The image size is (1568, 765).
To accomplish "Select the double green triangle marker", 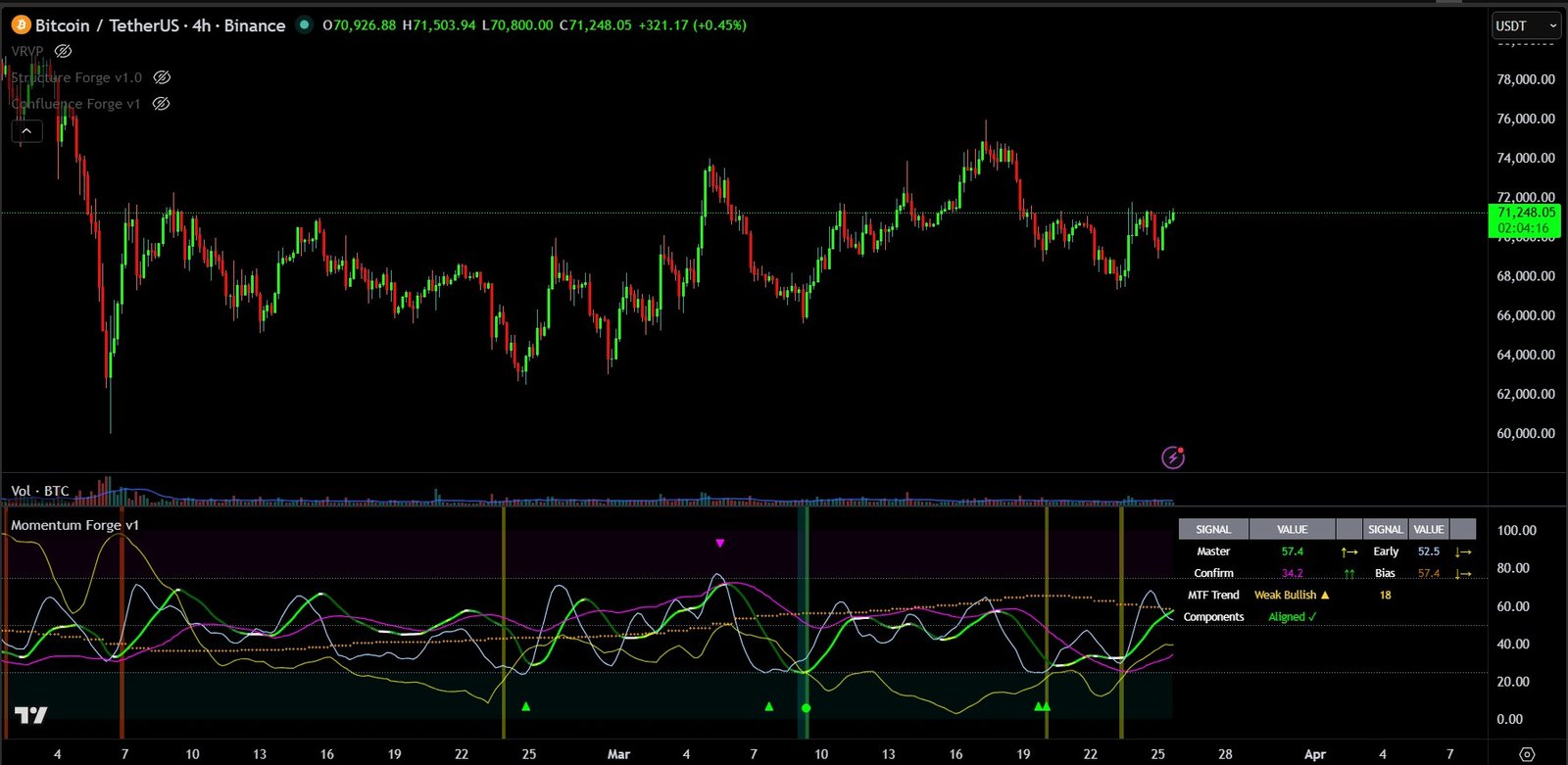I will (1043, 706).
